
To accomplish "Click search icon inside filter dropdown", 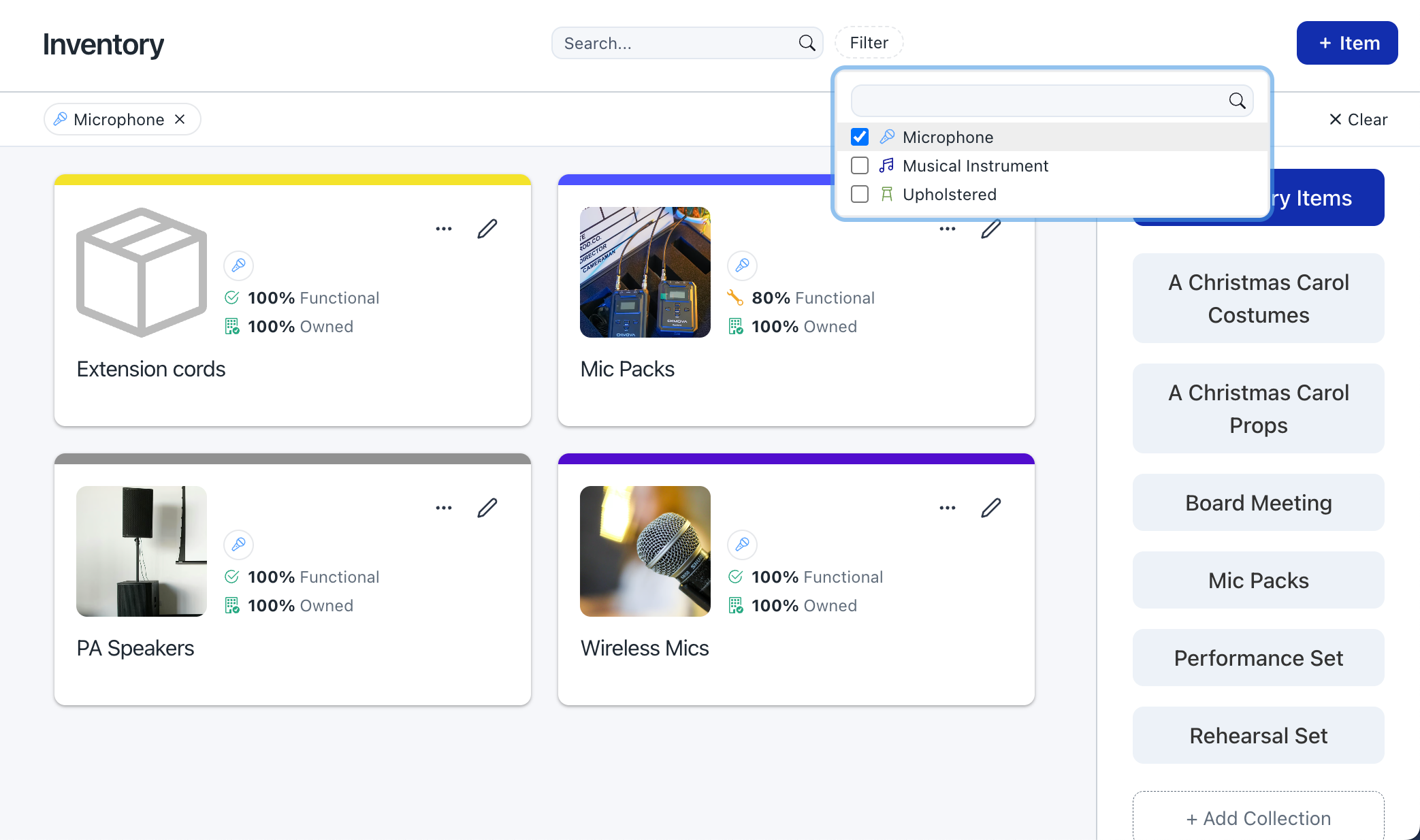I will [x=1237, y=101].
